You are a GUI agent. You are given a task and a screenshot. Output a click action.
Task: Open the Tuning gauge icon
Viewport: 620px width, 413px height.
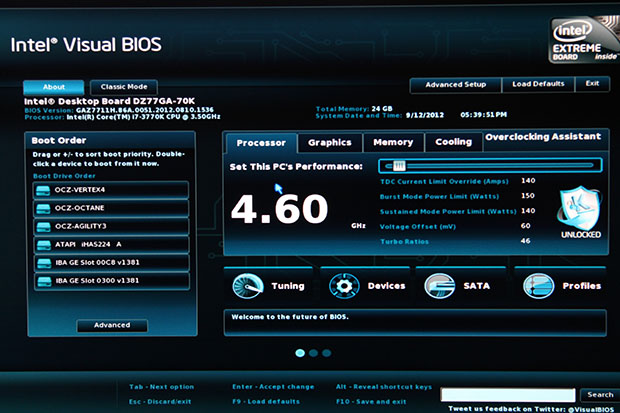pos(246,285)
